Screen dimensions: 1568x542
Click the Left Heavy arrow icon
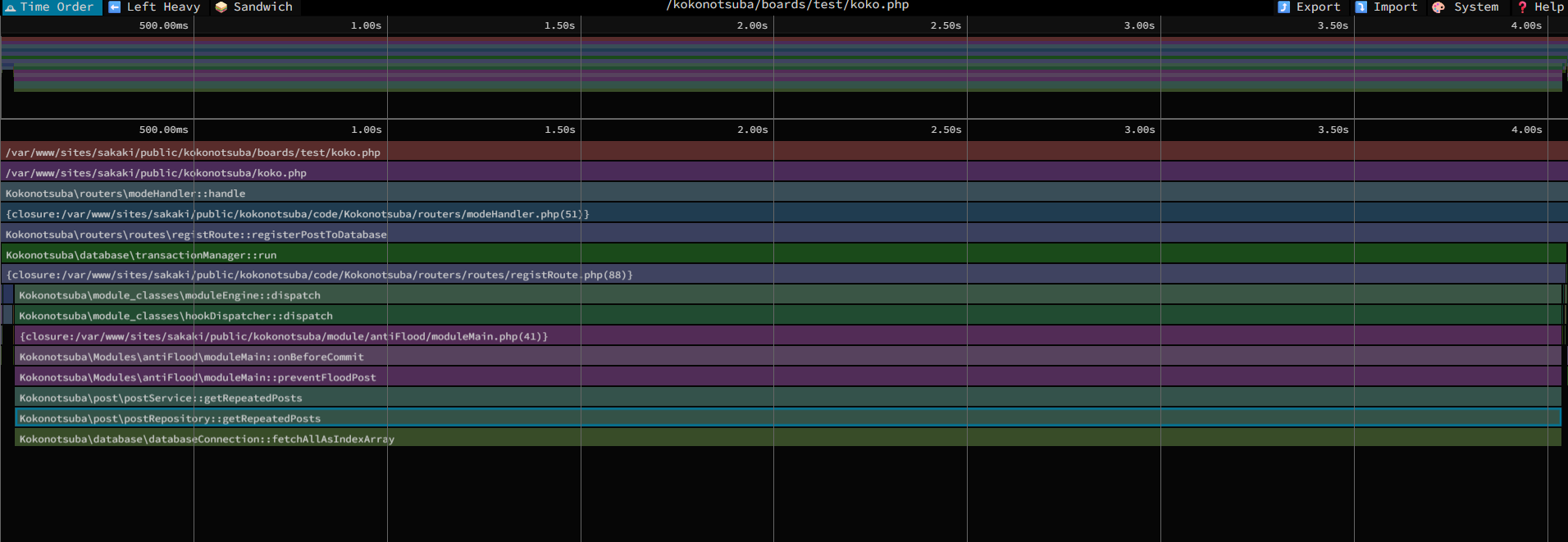point(115,7)
